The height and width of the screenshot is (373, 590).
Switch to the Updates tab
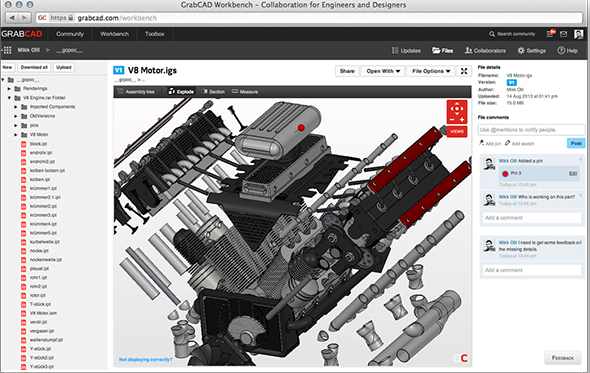point(406,50)
